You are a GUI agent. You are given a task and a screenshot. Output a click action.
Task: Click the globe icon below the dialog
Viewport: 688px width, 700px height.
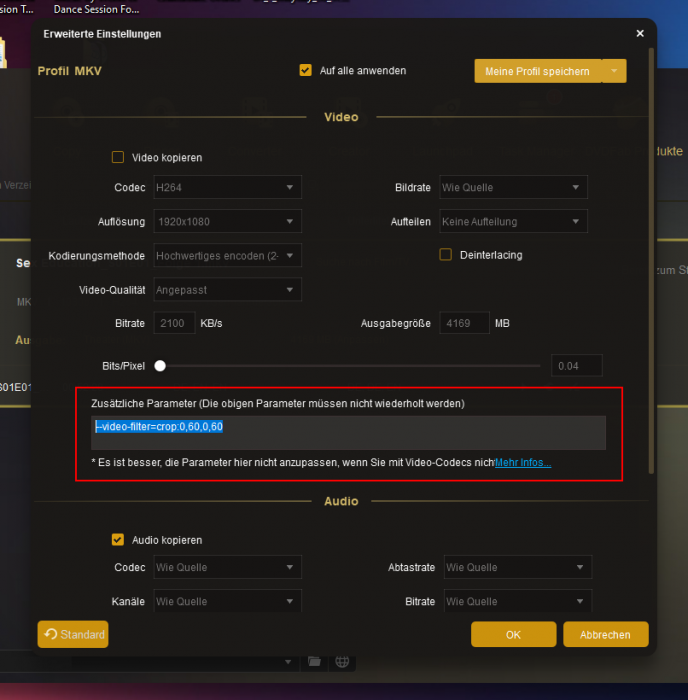pos(341,662)
